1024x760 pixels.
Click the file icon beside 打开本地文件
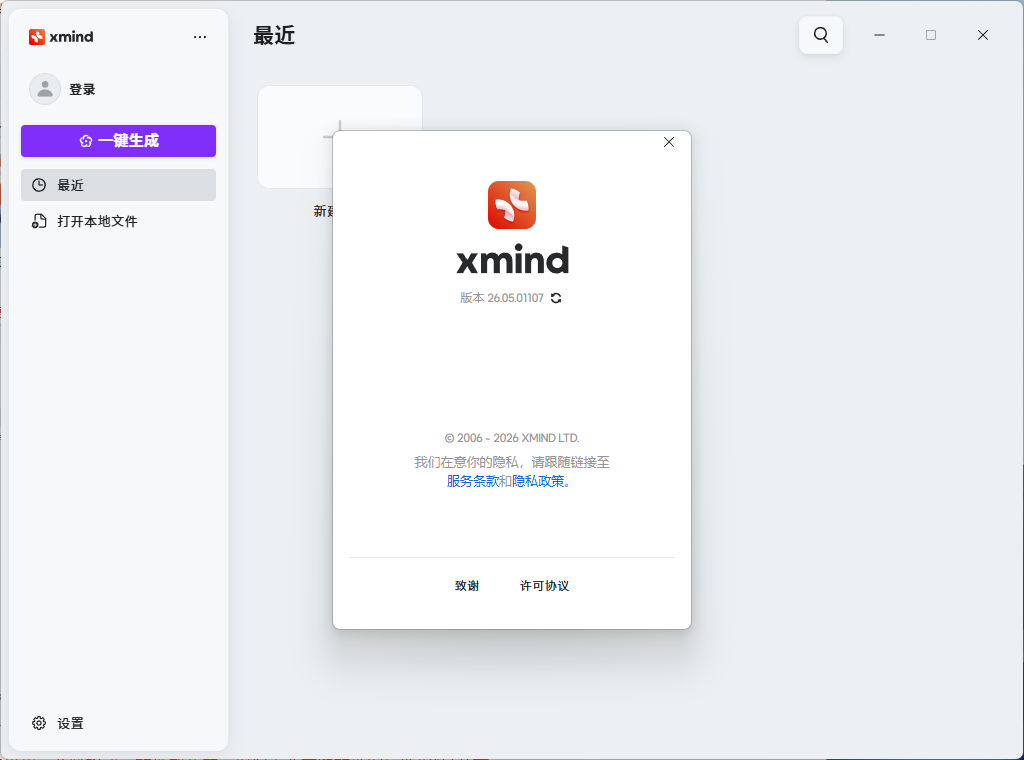point(39,221)
